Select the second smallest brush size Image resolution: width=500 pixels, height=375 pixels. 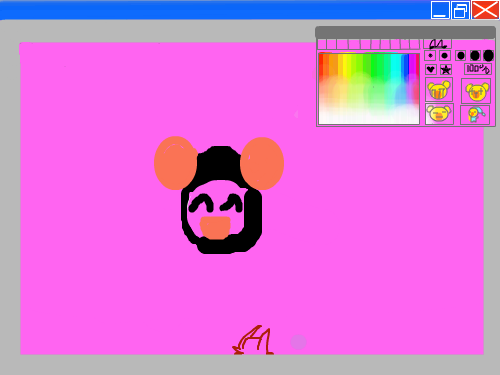pyautogui.click(x=444, y=56)
